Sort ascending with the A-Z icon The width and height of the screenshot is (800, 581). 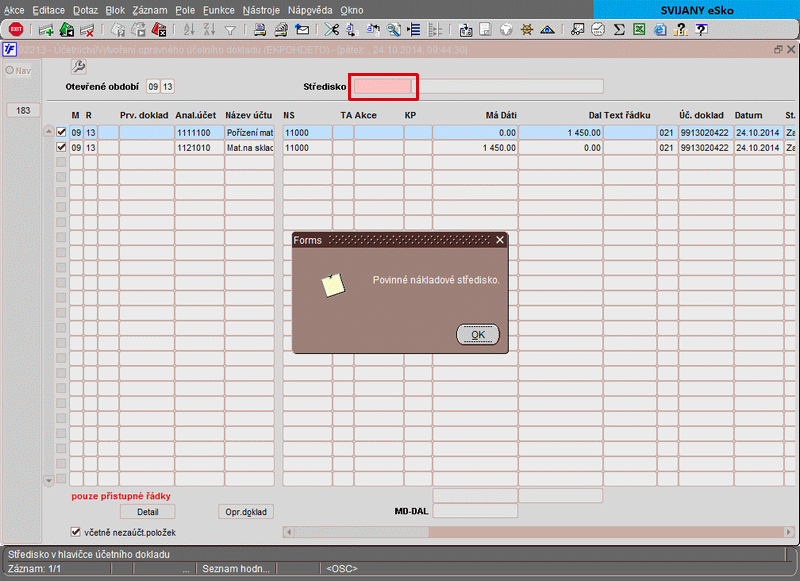pos(189,30)
